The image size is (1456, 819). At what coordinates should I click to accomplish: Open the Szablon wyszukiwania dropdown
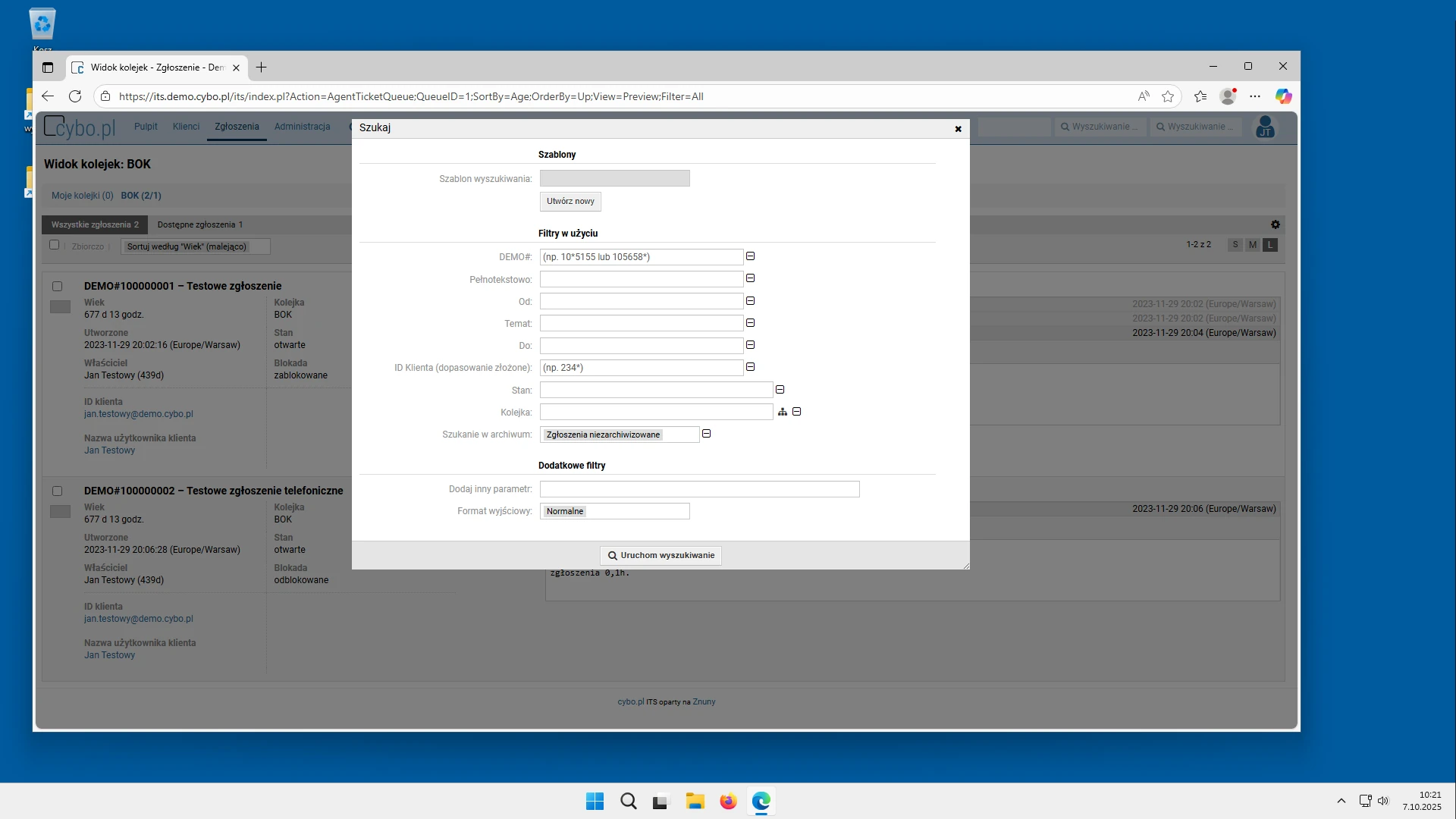(x=614, y=179)
